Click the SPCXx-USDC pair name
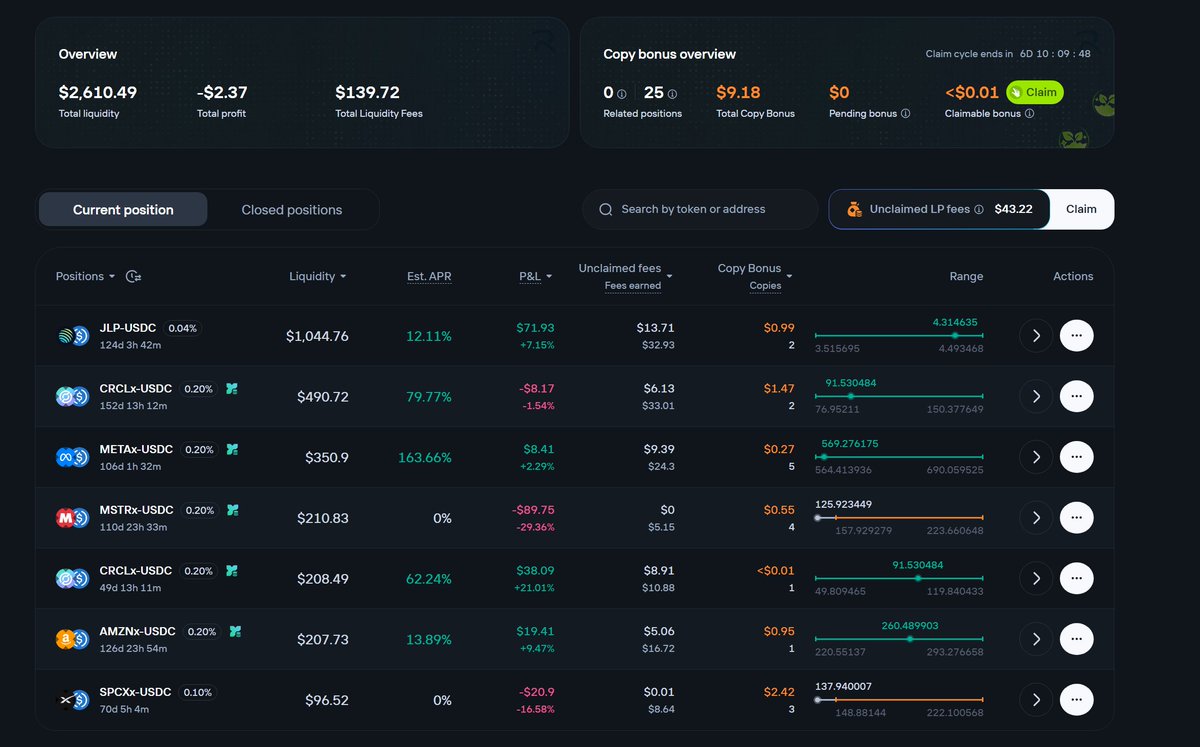 coord(136,692)
